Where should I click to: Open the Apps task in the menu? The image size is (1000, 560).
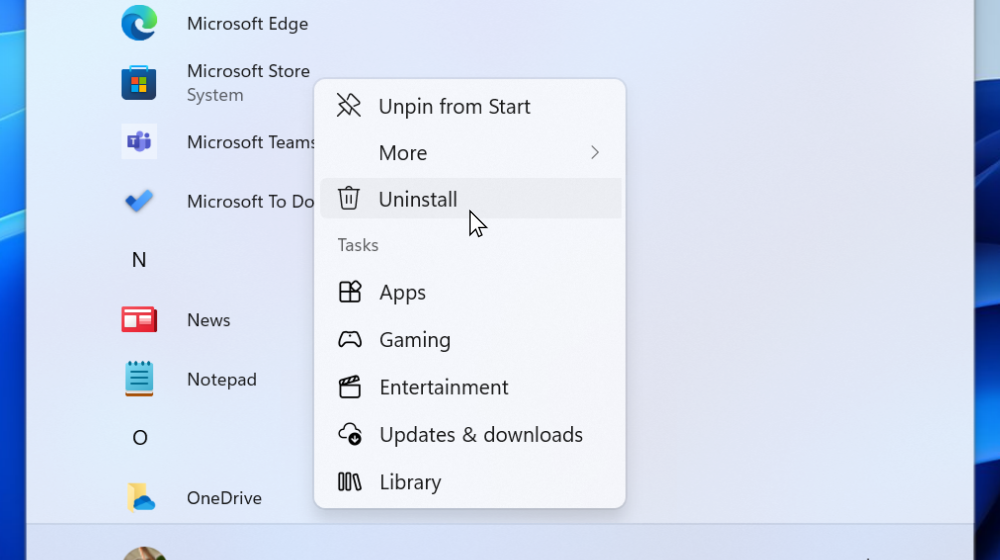[403, 293]
